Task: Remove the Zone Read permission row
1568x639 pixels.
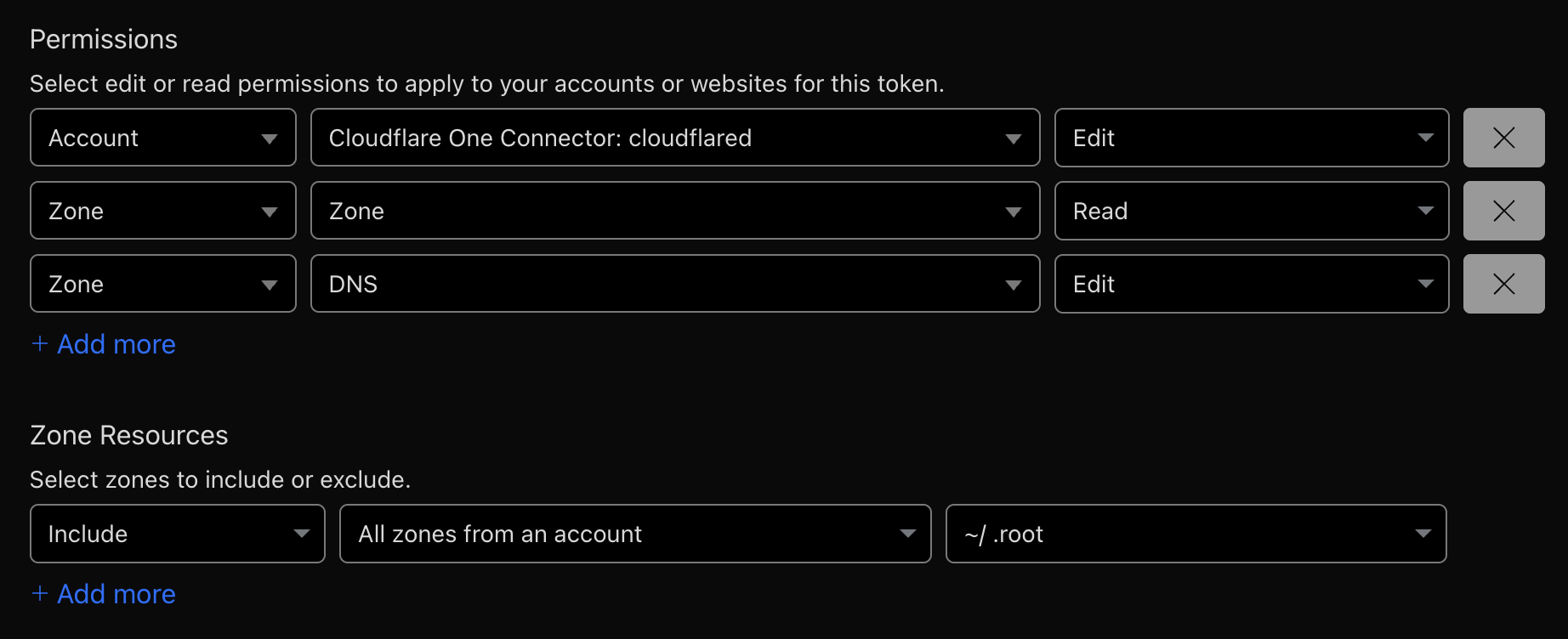Action: (x=1503, y=210)
